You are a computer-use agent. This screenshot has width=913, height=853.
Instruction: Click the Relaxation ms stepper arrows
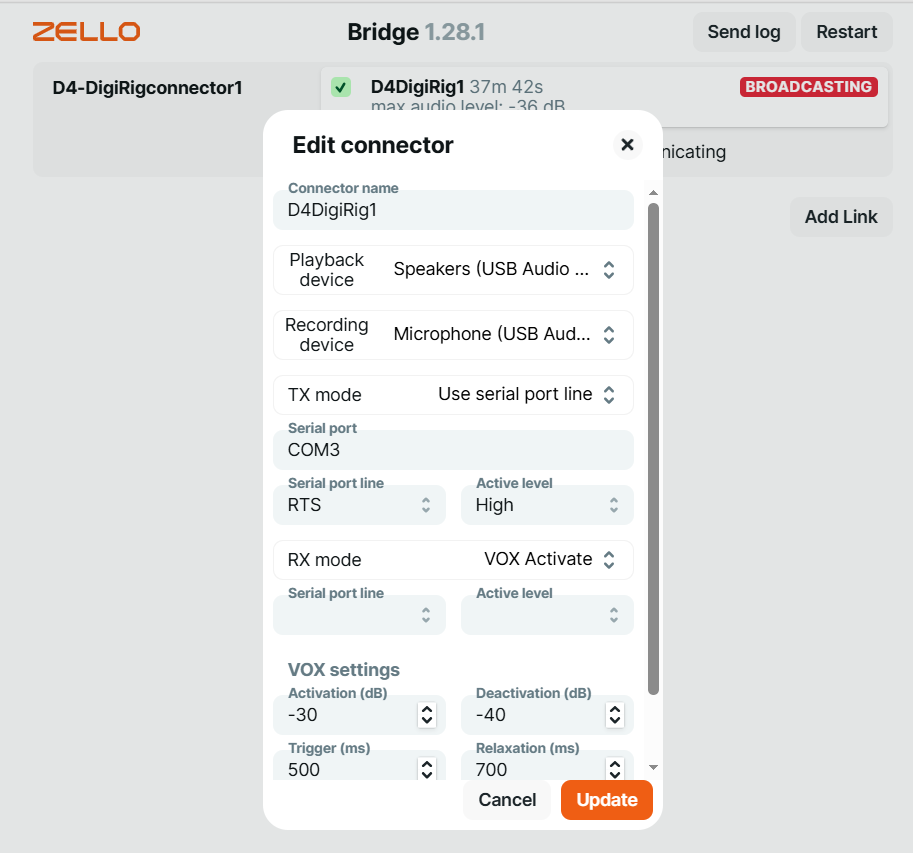[615, 769]
